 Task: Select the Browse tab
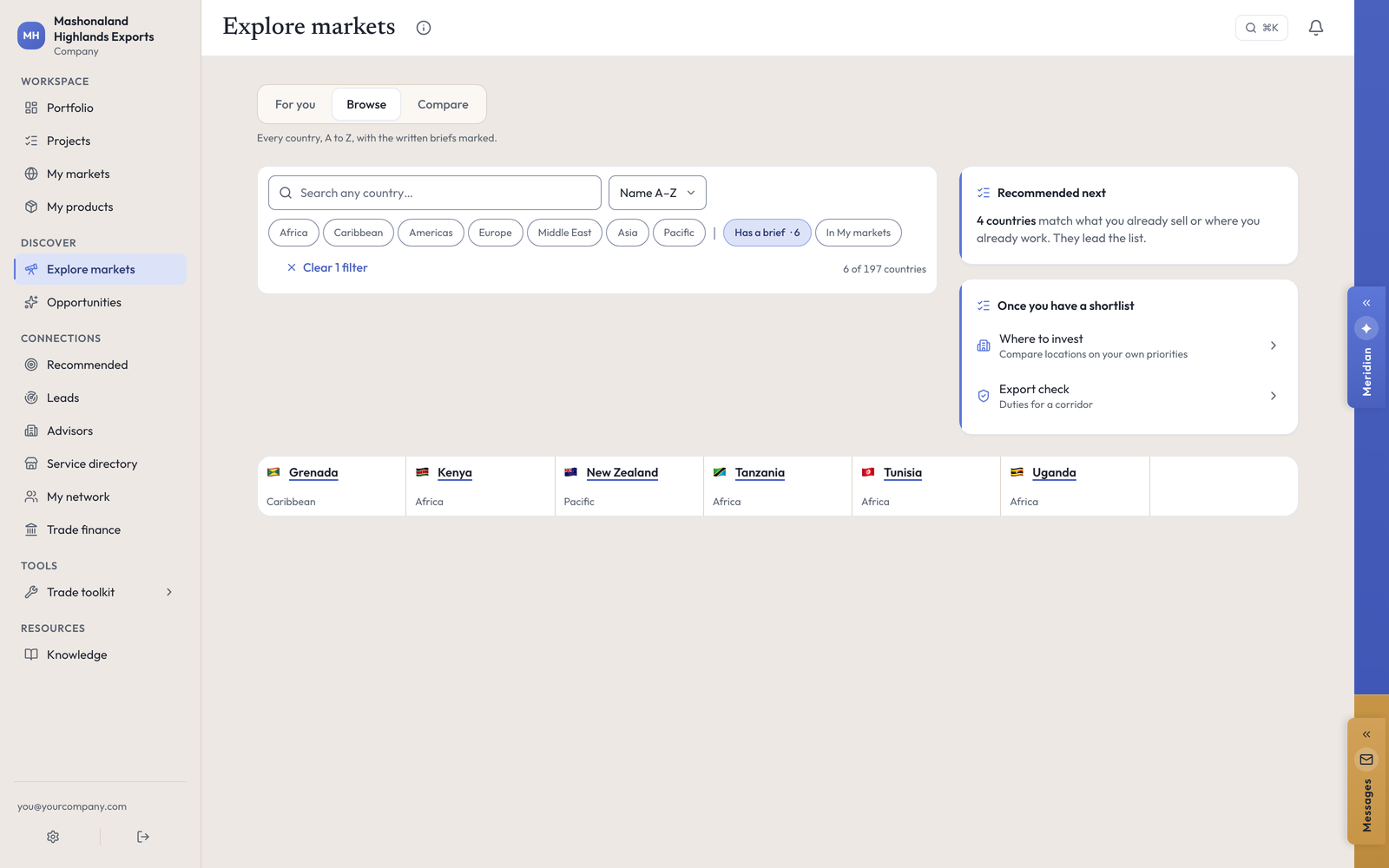tap(366, 104)
